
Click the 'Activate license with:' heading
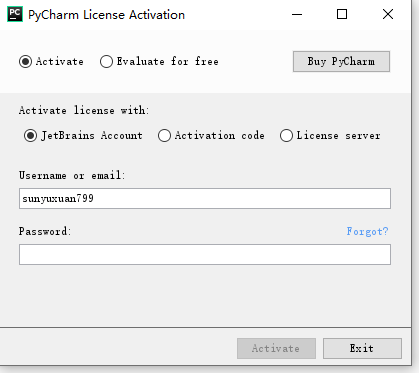tap(84, 110)
